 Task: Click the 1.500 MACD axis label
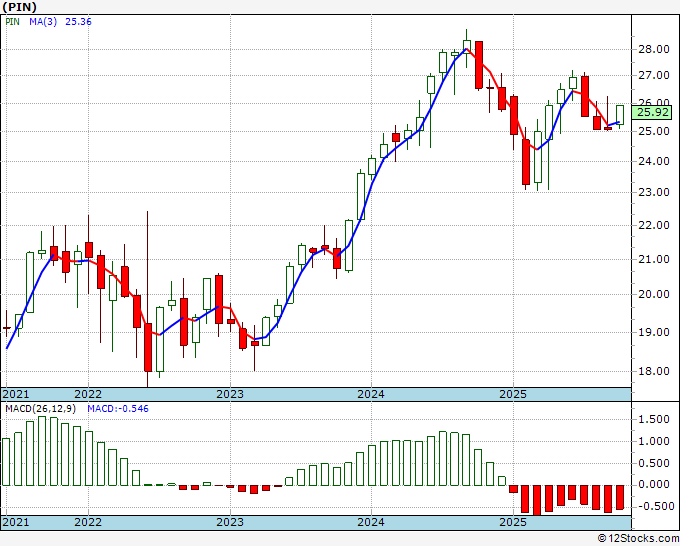[654, 419]
